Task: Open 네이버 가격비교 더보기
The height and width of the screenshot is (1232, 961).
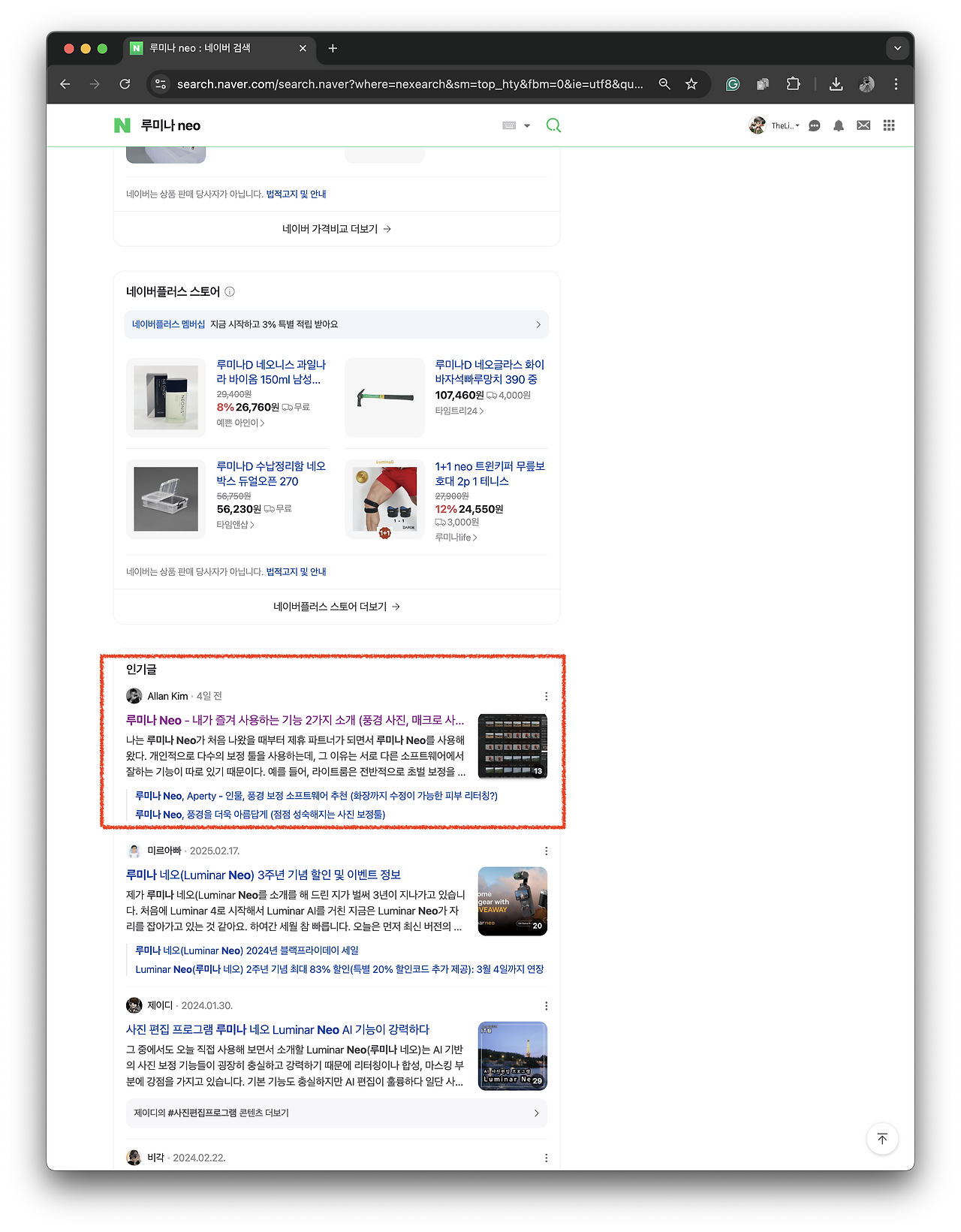Action: (336, 229)
